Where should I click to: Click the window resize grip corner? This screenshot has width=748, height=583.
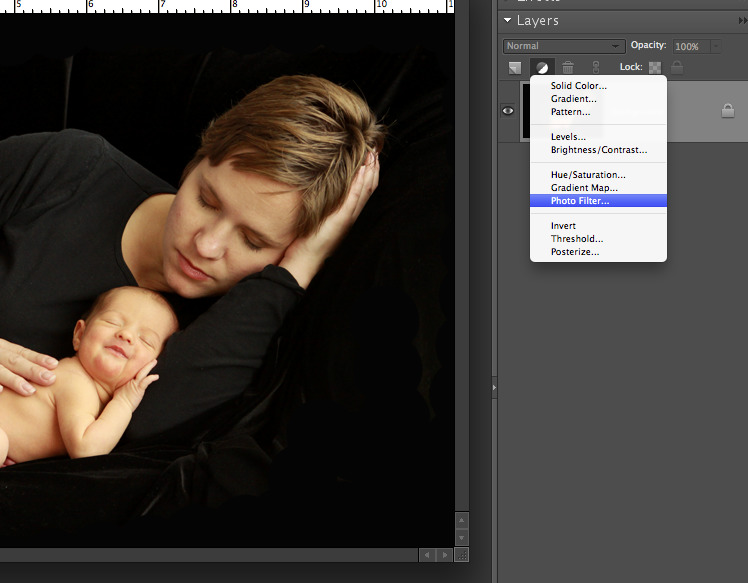(461, 555)
